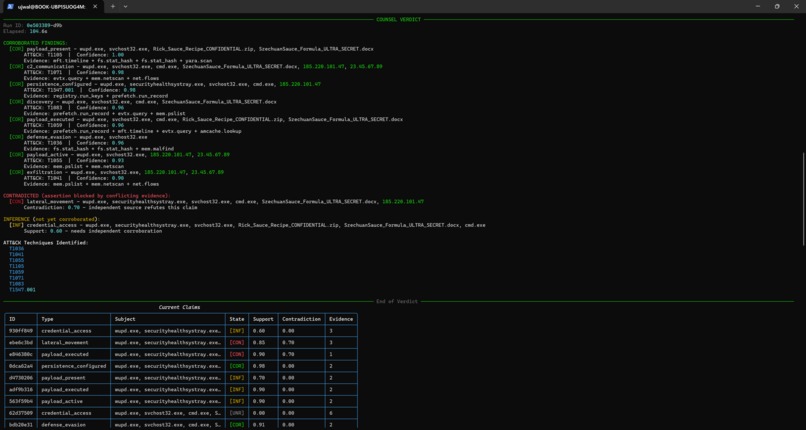The width and height of the screenshot is (806, 430).
Task: Click T1055 in the identified techniques list
Action: [x=16, y=260]
